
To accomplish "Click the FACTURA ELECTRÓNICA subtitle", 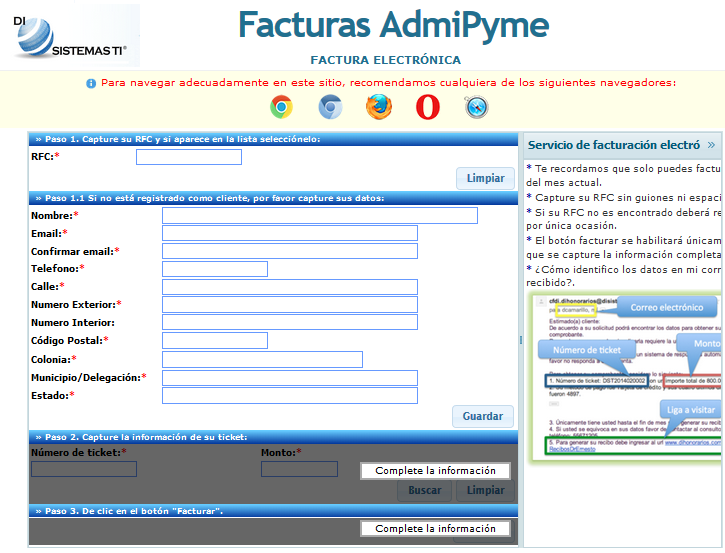I will point(386,60).
